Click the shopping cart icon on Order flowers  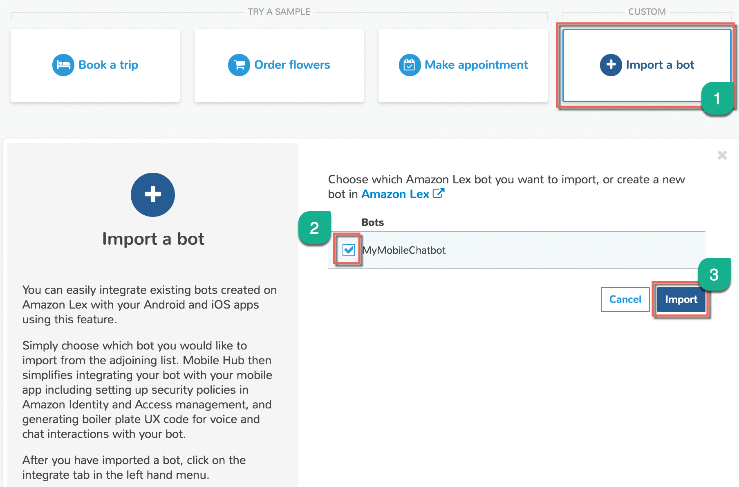[239, 65]
